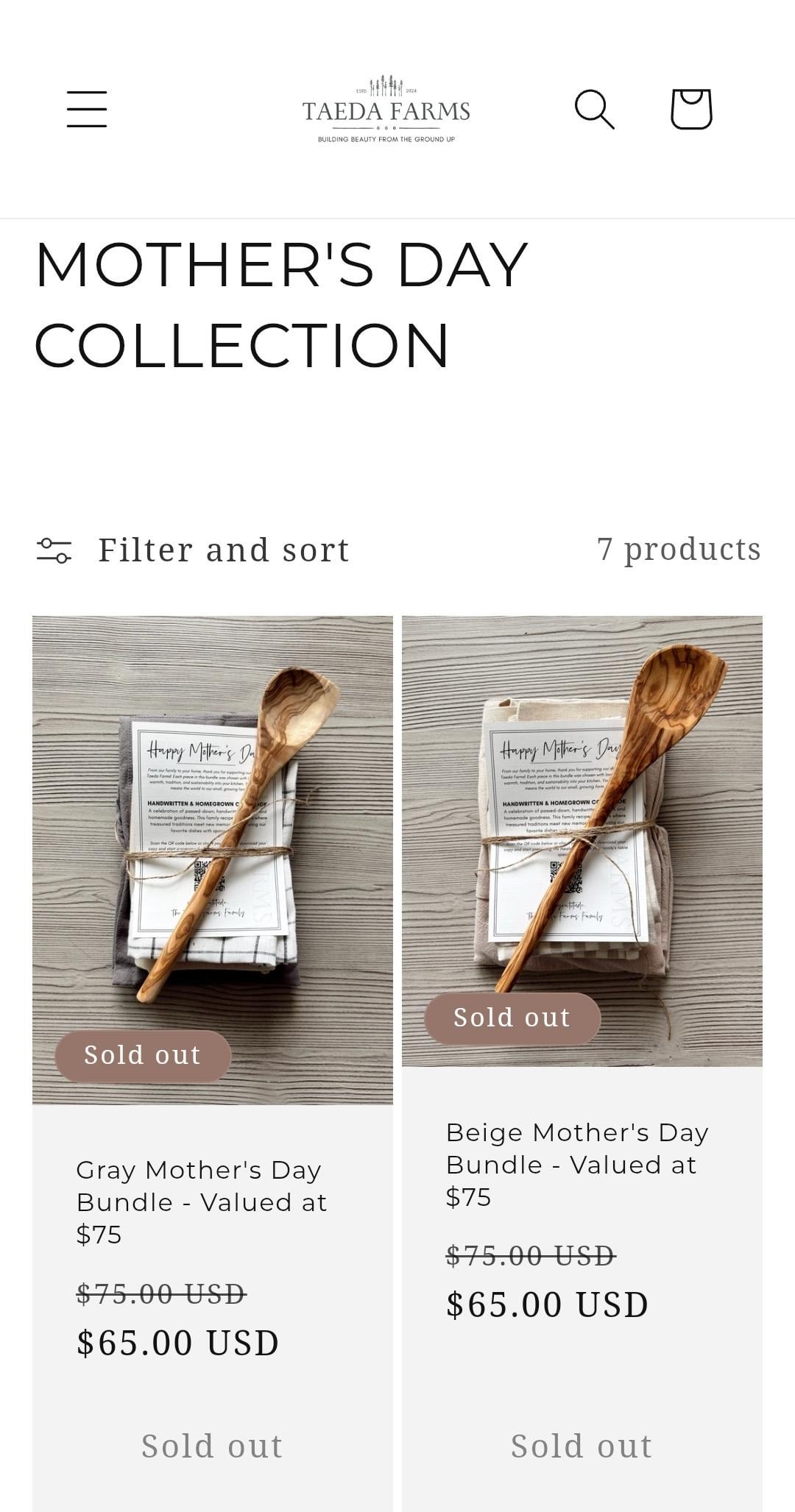Click Gray bundle crossed-out $75.00 price
The width and height of the screenshot is (795, 1512).
[161, 1293]
